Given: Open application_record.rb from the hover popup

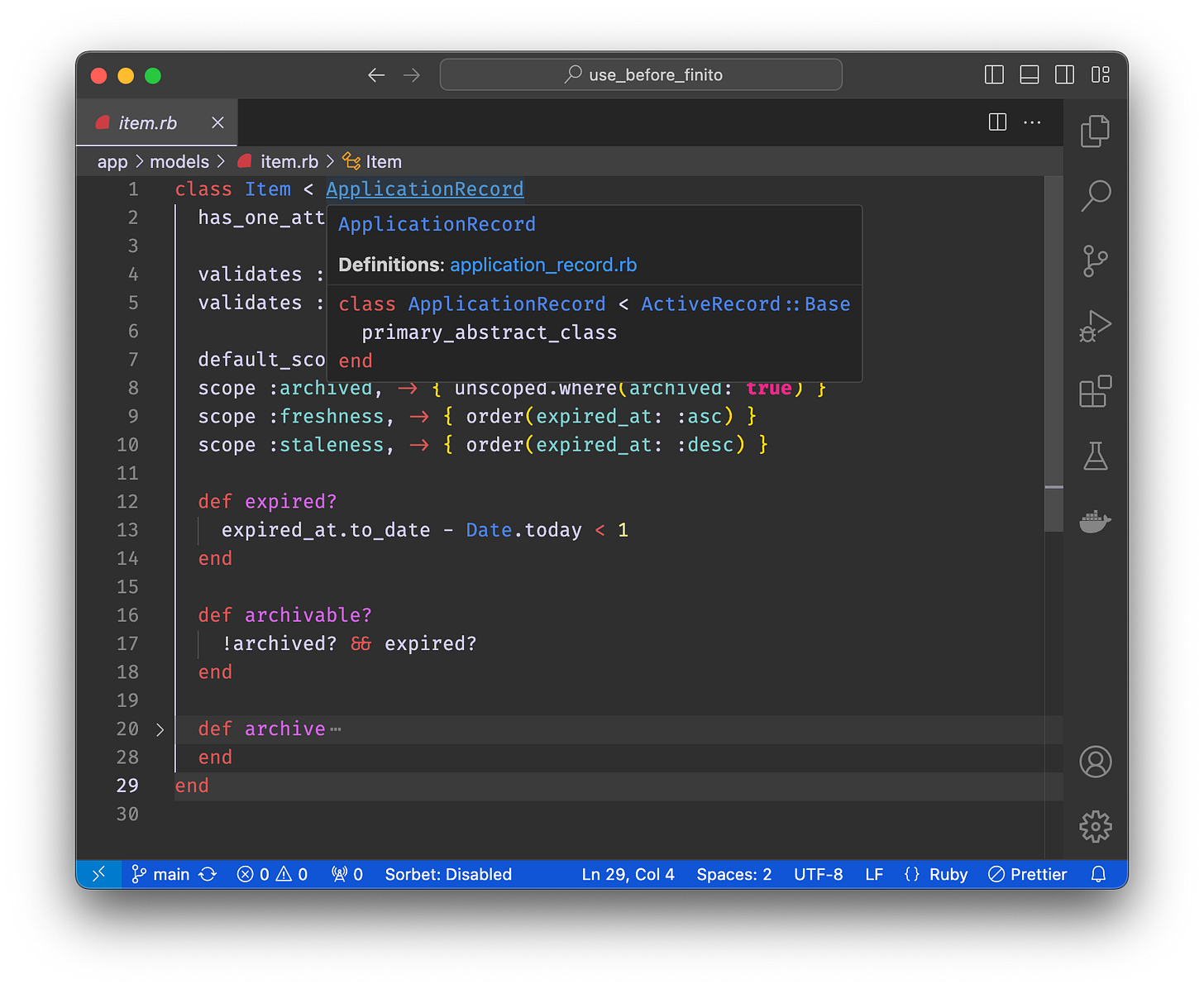Looking at the screenshot, I should (543, 265).
